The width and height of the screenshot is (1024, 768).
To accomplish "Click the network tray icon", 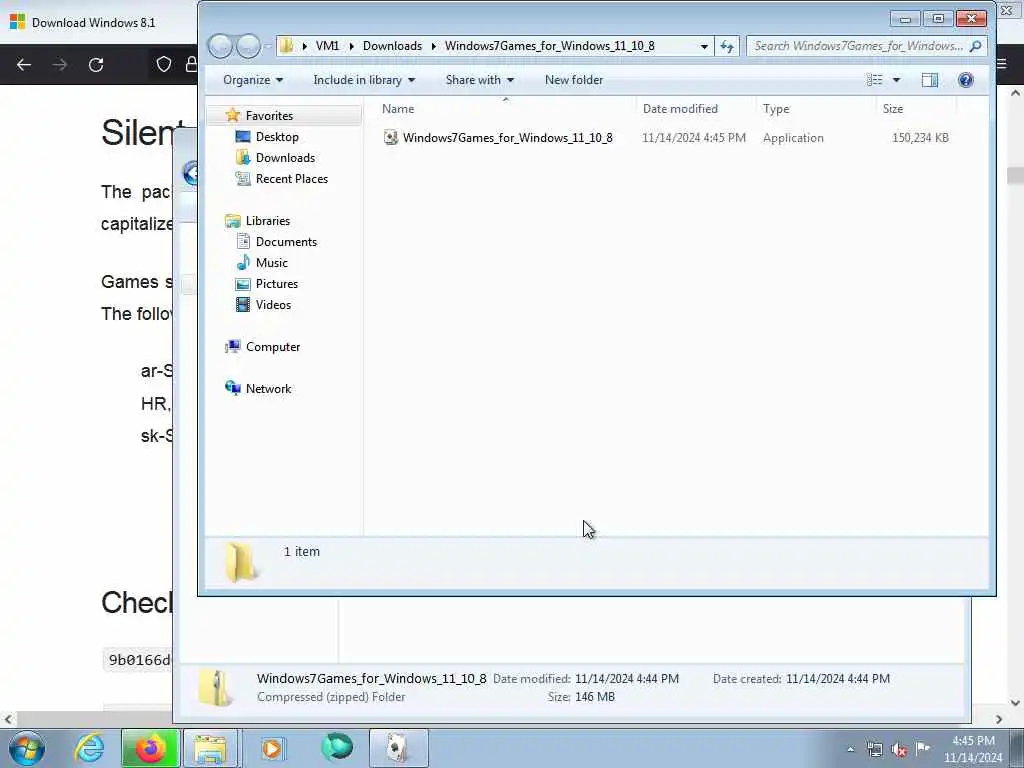I will [875, 750].
